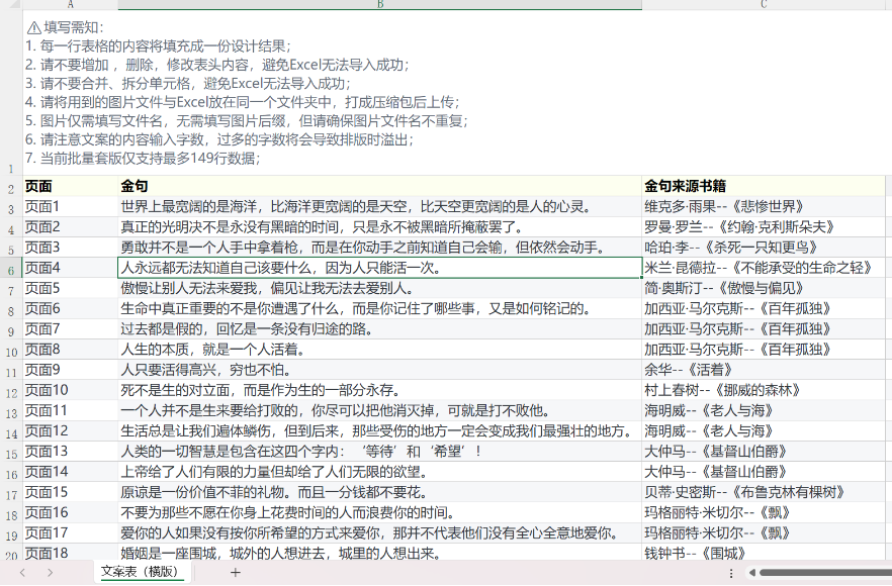The image size is (892, 586).
Task: Select cell 页面16
Action: 70,513
